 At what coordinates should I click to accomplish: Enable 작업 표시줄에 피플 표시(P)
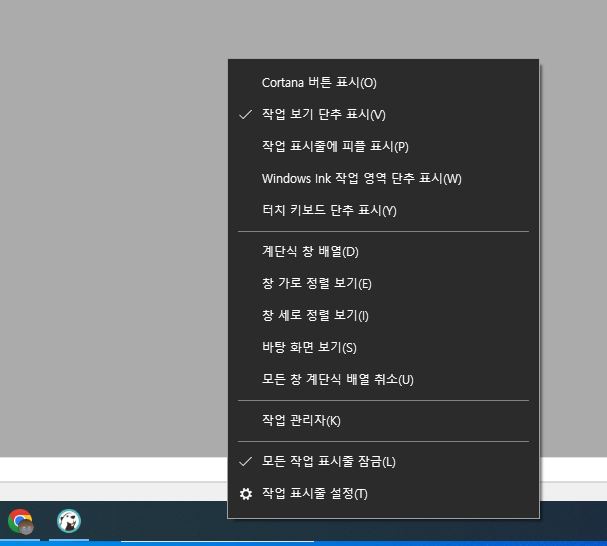pyautogui.click(x=383, y=146)
